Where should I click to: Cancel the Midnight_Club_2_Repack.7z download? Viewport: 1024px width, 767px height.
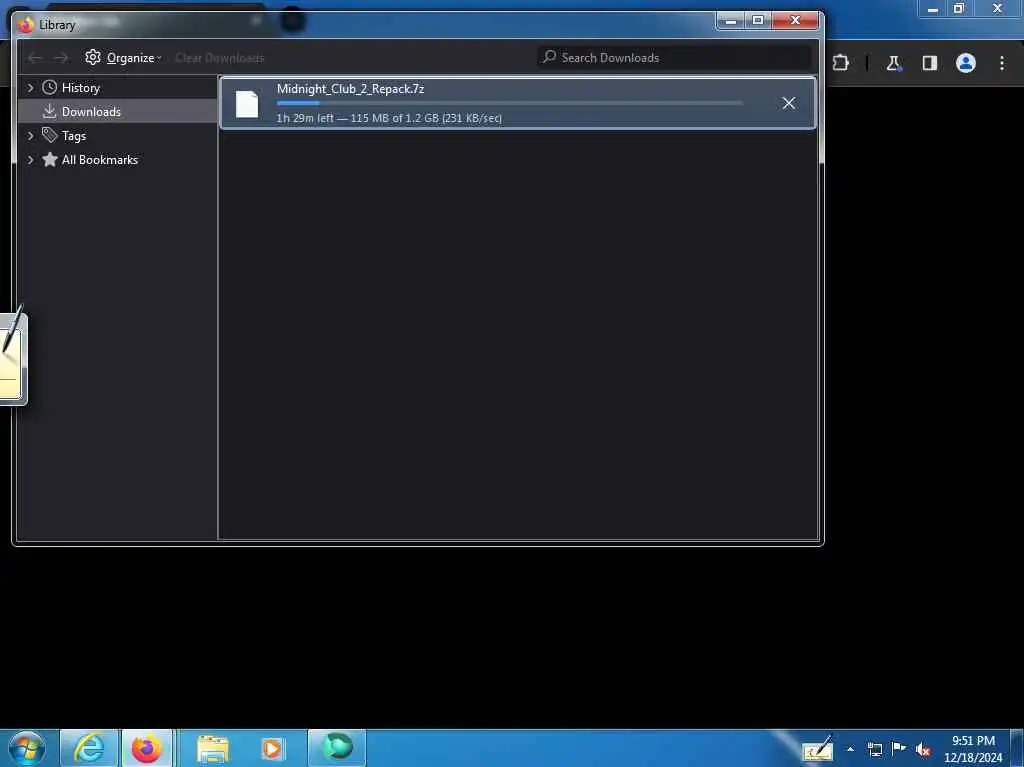click(x=788, y=103)
